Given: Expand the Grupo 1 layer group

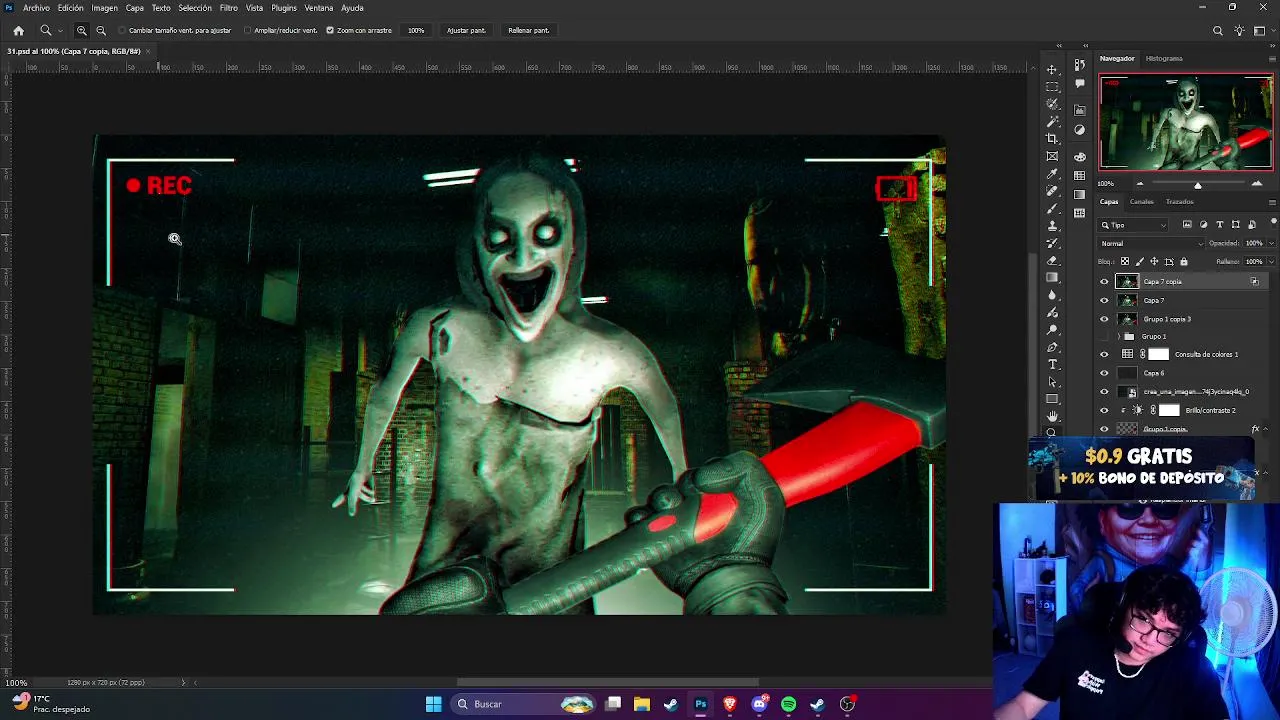Looking at the screenshot, I should pos(1118,337).
